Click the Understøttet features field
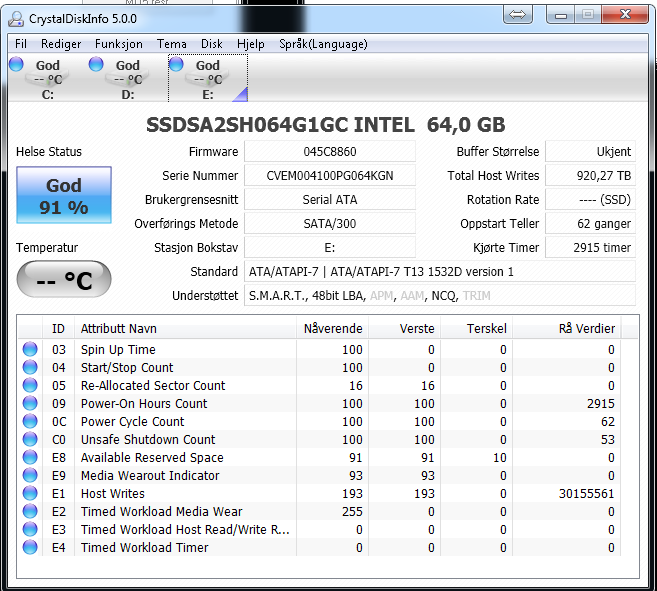 pos(440,296)
